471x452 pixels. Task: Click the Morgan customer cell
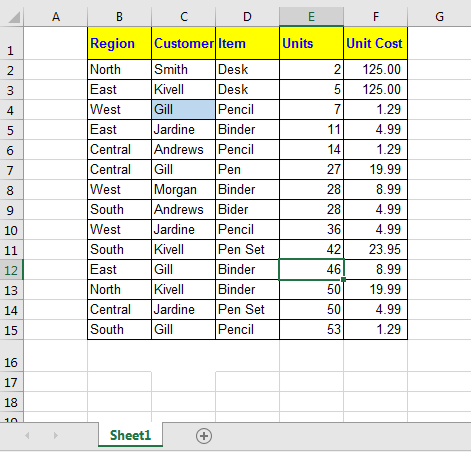(183, 189)
